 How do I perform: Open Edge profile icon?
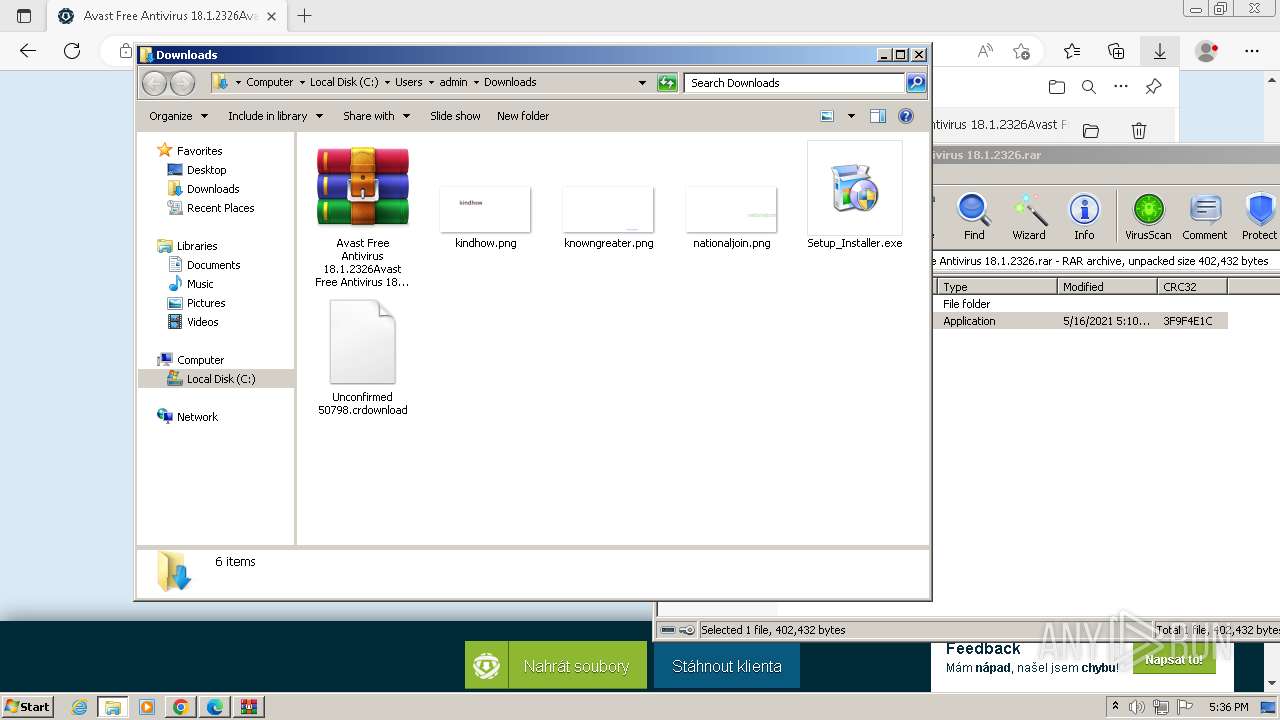(x=1207, y=51)
